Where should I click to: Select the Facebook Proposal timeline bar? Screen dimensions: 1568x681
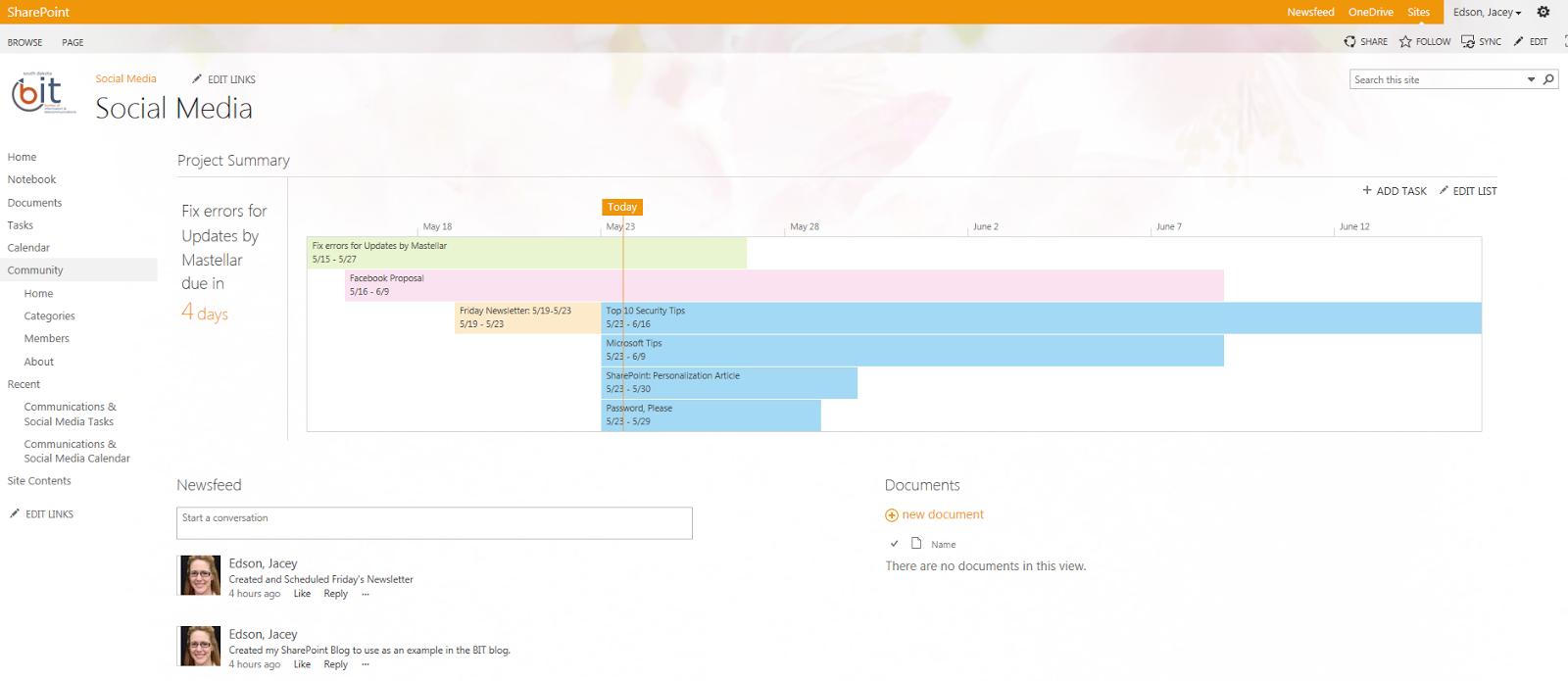click(x=784, y=285)
